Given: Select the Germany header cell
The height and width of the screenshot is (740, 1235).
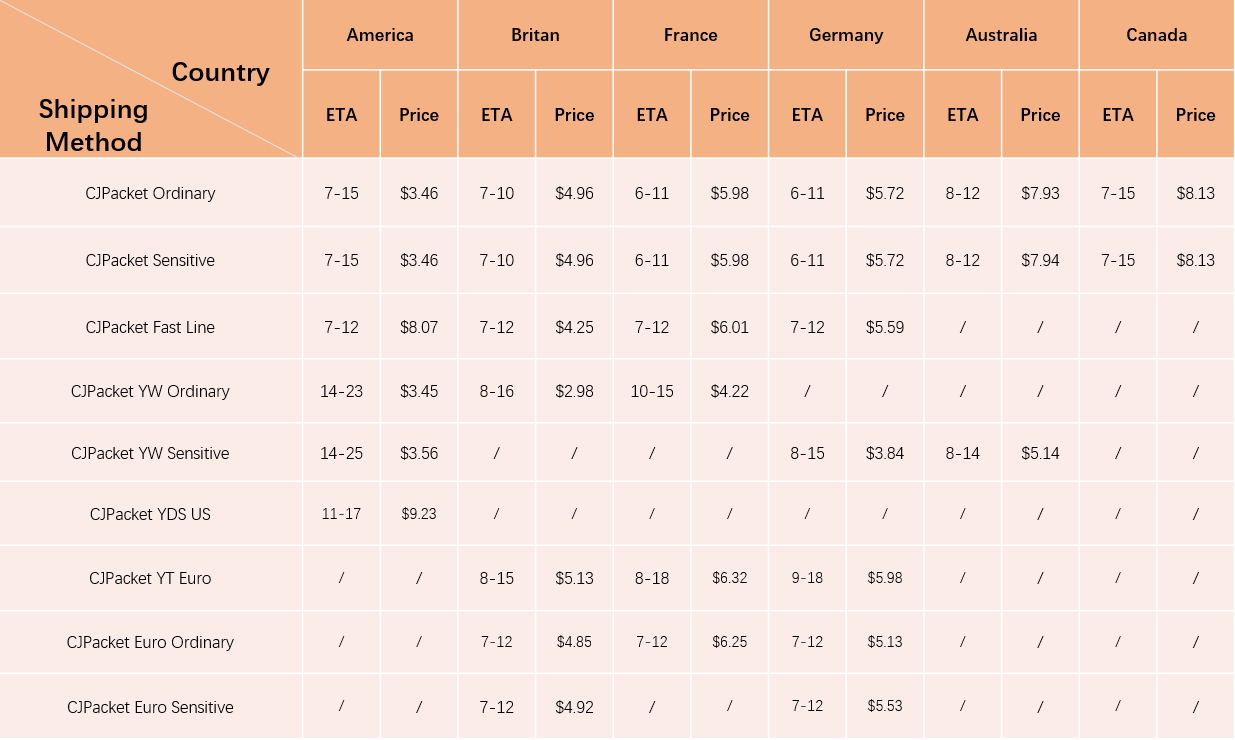Looking at the screenshot, I should coord(846,35).
